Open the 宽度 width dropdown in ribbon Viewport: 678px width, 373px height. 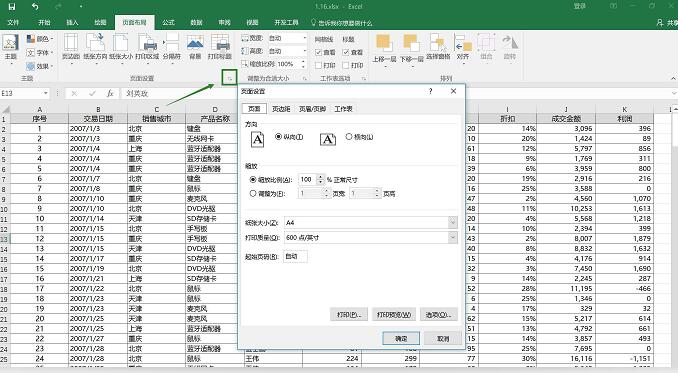tap(304, 38)
